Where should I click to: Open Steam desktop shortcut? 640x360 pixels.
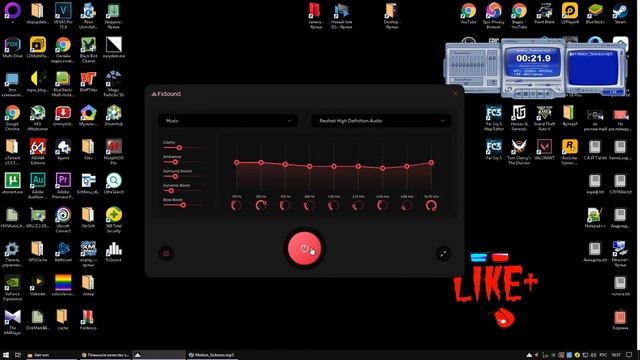(620, 13)
